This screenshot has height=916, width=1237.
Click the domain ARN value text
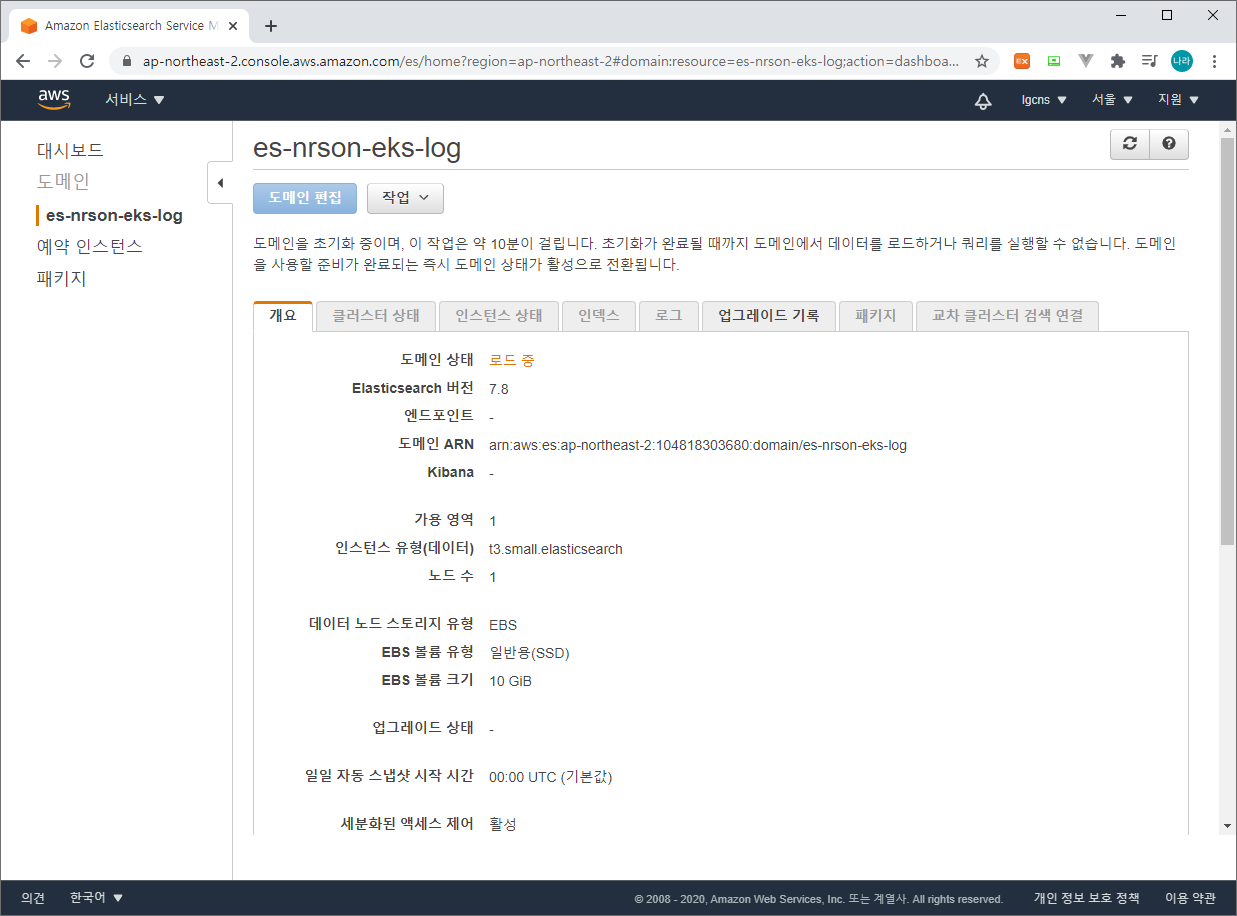coord(698,445)
